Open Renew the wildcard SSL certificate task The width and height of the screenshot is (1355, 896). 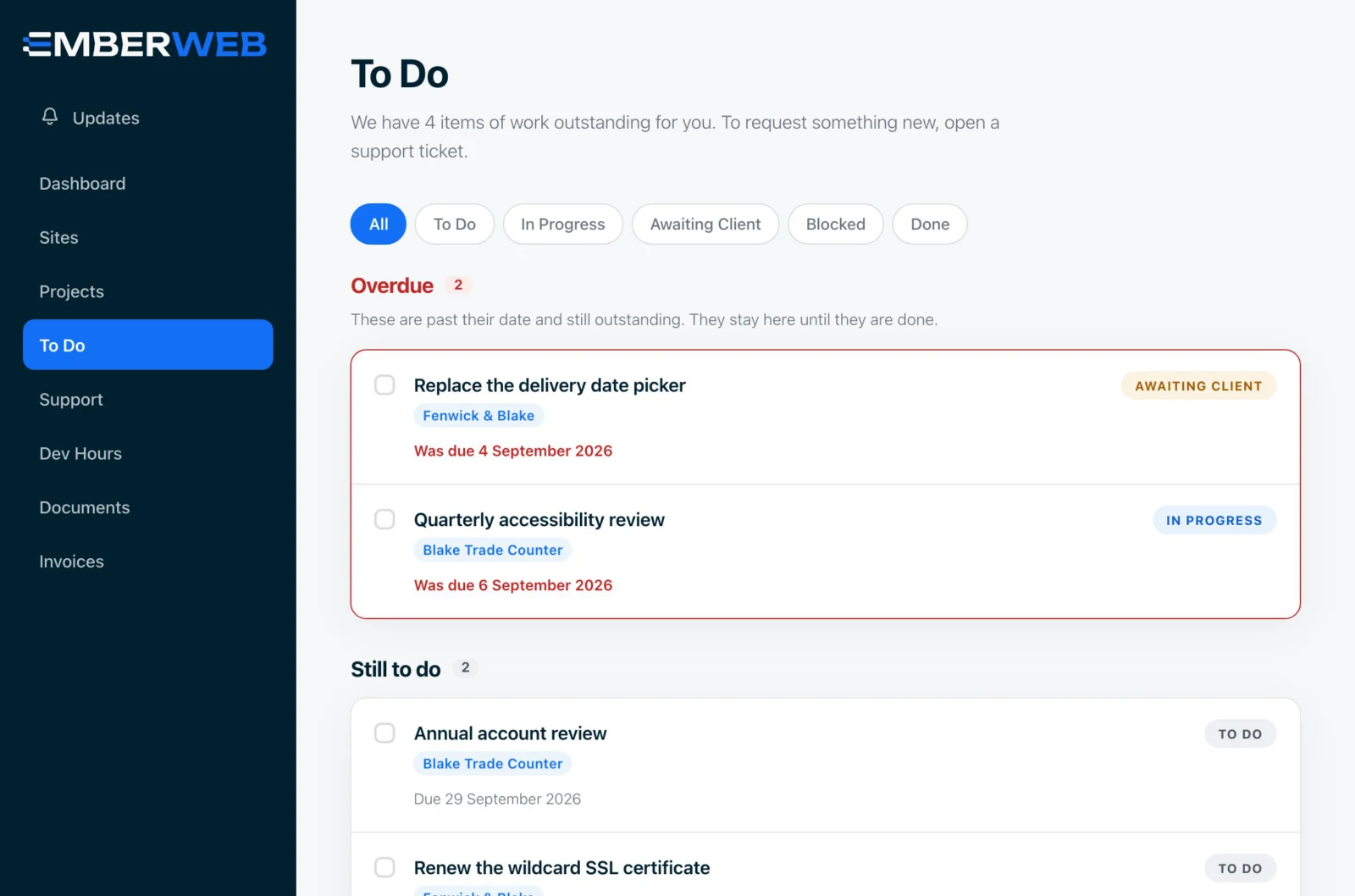coord(562,868)
